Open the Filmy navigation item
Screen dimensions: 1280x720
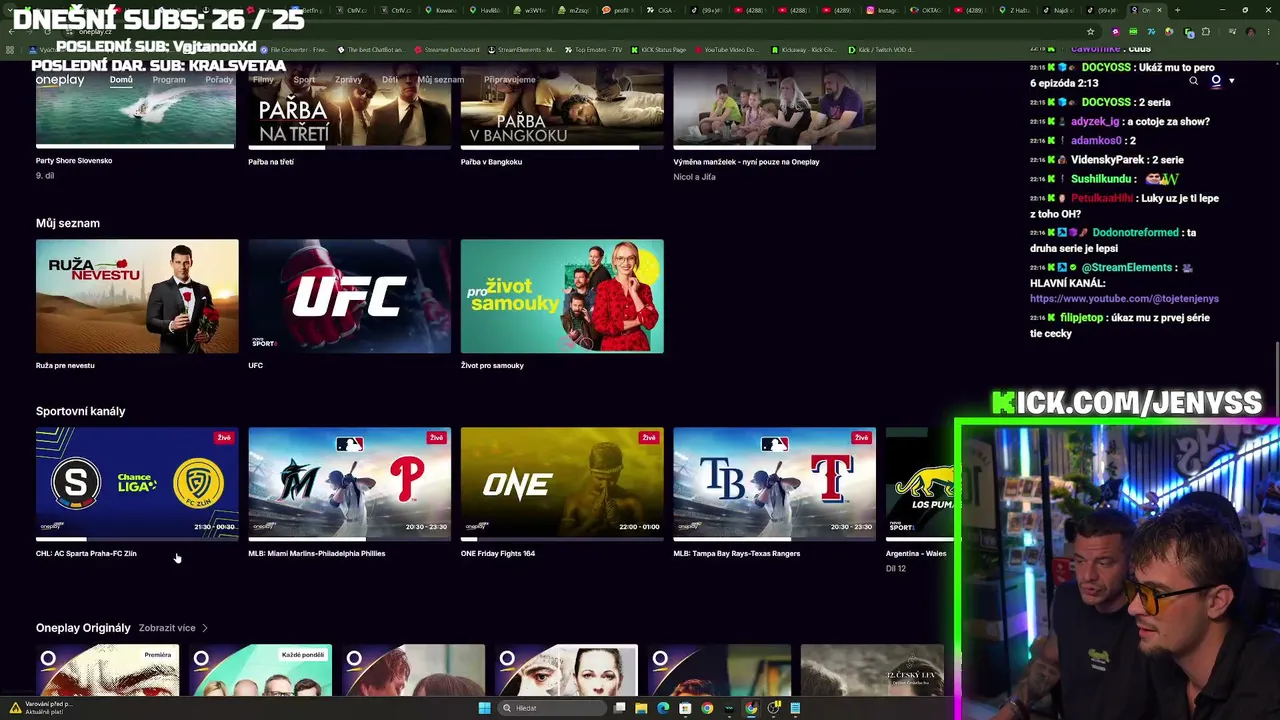(x=263, y=80)
